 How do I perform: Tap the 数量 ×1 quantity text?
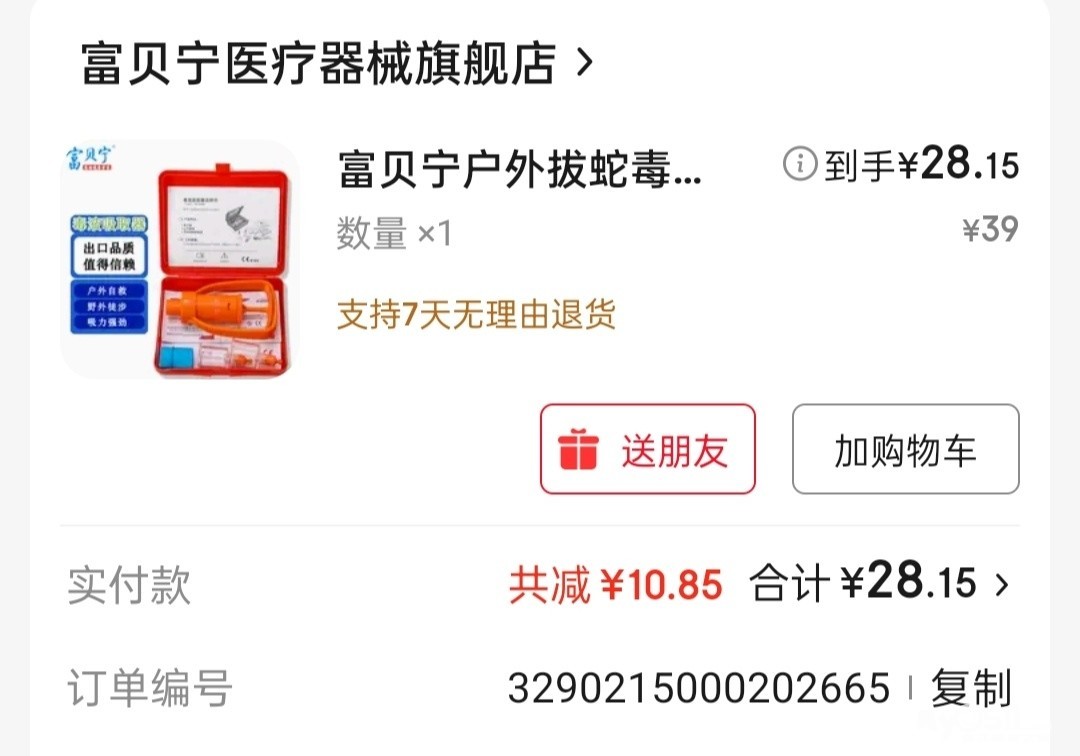click(x=394, y=233)
